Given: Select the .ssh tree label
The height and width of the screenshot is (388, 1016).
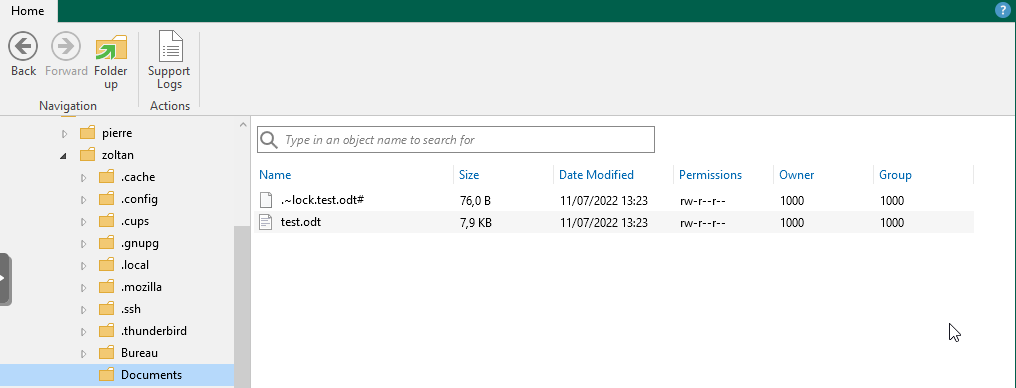Looking at the screenshot, I should coord(131,310).
